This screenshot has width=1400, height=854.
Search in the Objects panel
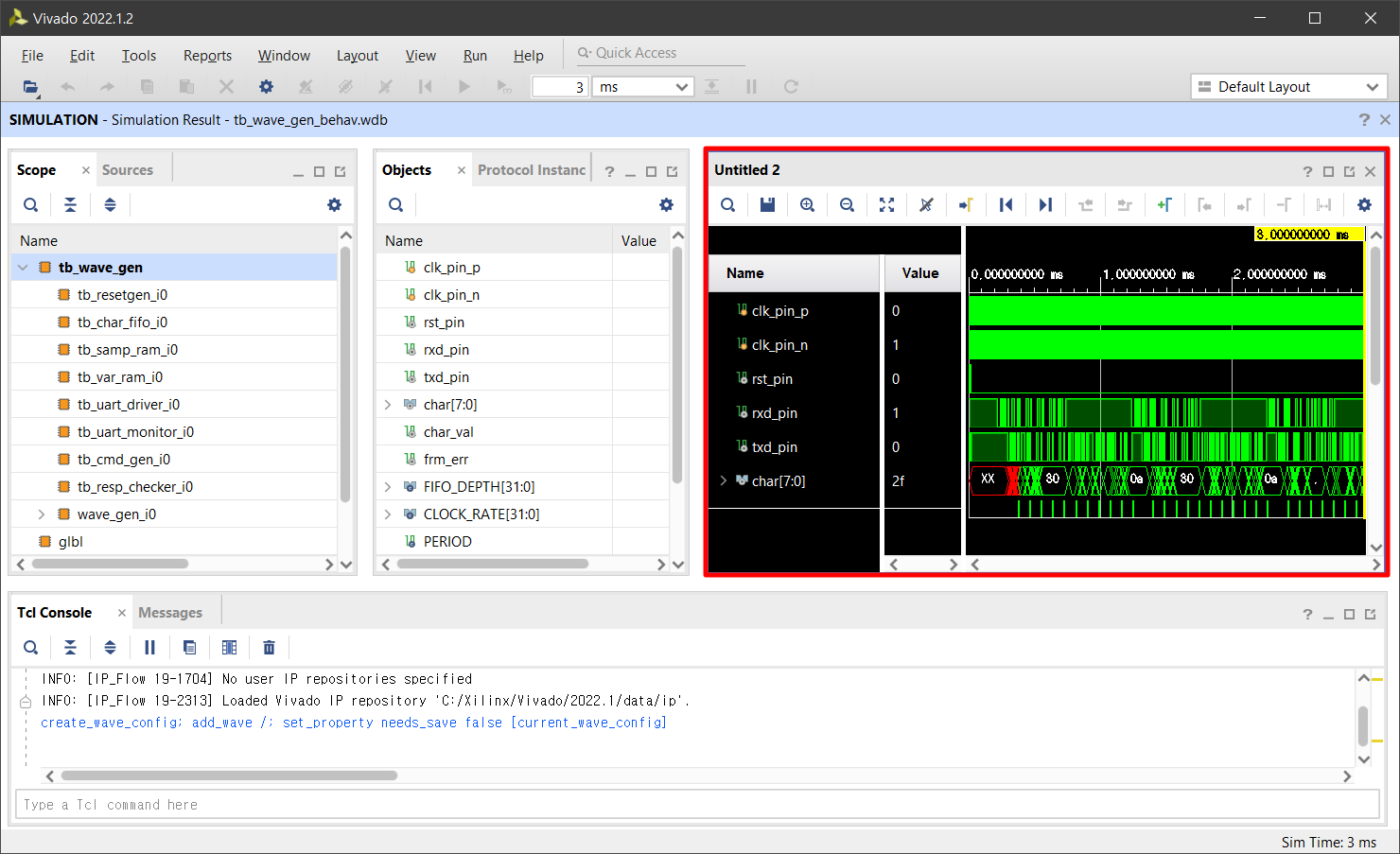coord(395,204)
